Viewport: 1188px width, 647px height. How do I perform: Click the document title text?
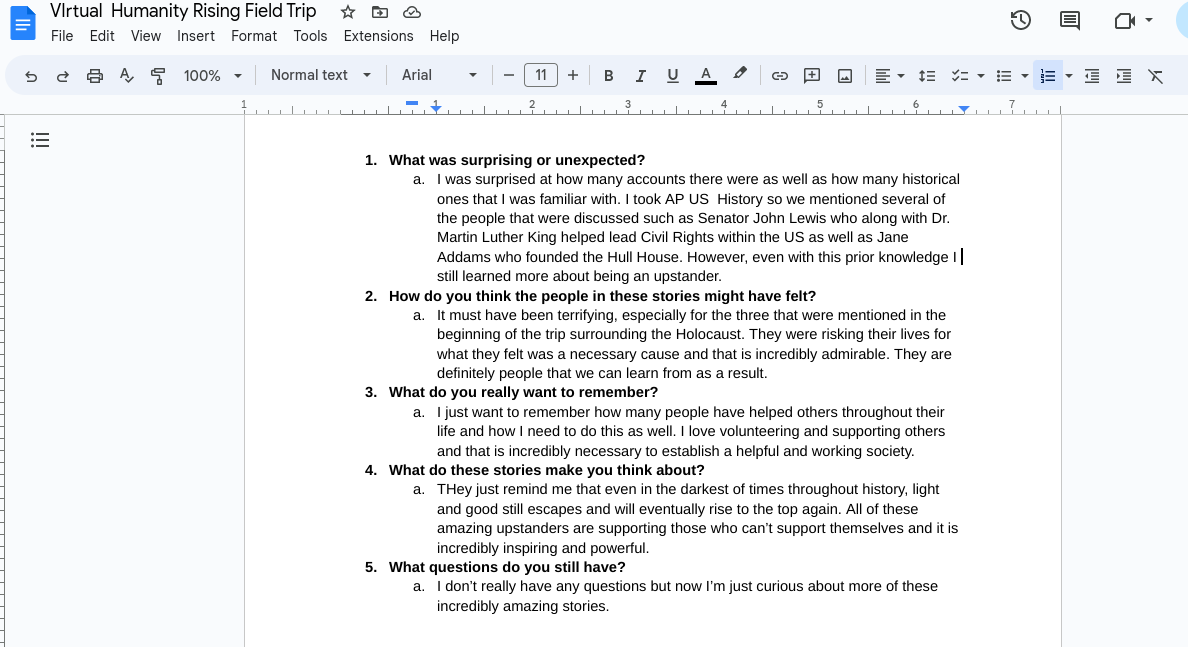pos(183,11)
